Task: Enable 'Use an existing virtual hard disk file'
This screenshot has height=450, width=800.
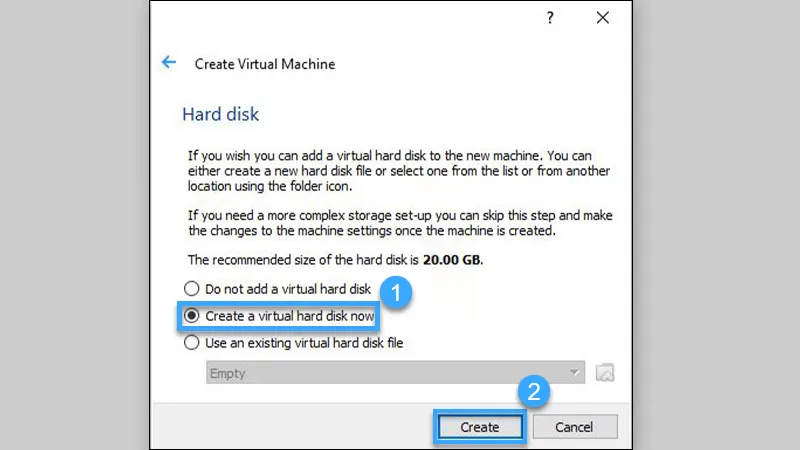Action: [293, 343]
